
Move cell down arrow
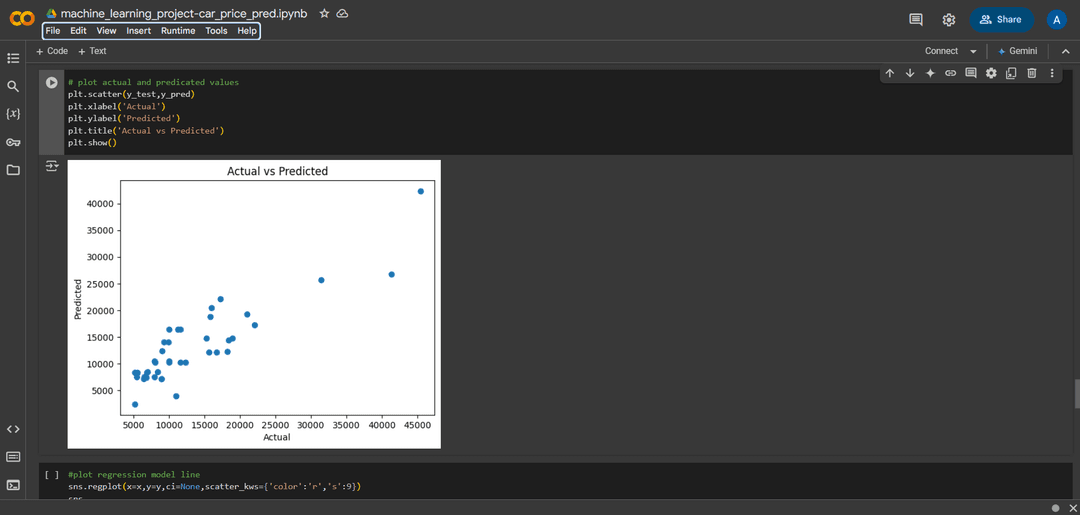click(910, 73)
